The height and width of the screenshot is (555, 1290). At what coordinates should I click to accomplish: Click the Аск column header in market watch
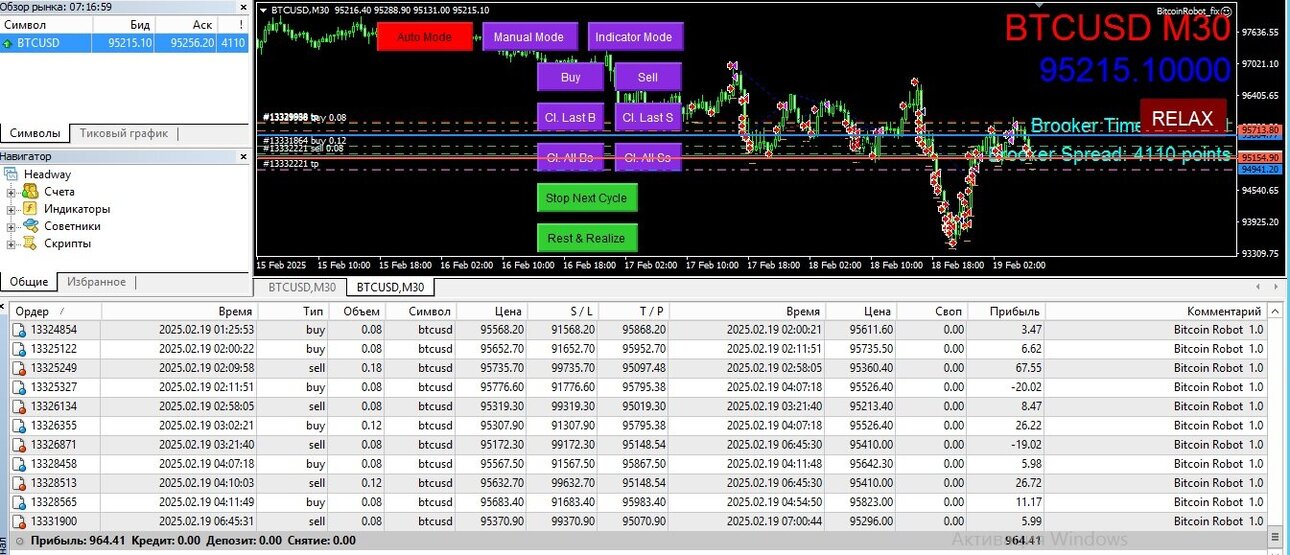185,24
